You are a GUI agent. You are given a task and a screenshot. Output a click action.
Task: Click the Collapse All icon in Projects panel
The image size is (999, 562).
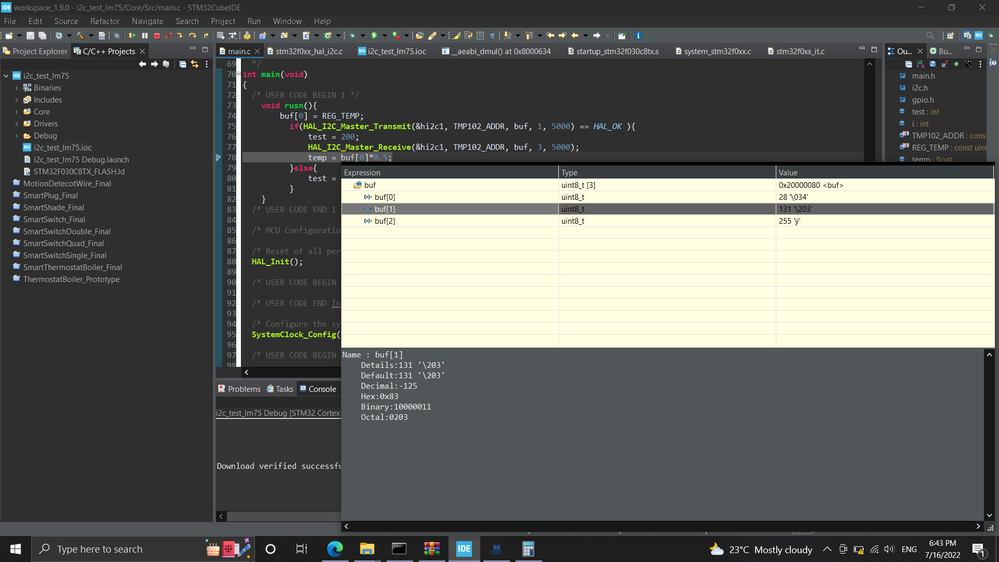pos(182,64)
